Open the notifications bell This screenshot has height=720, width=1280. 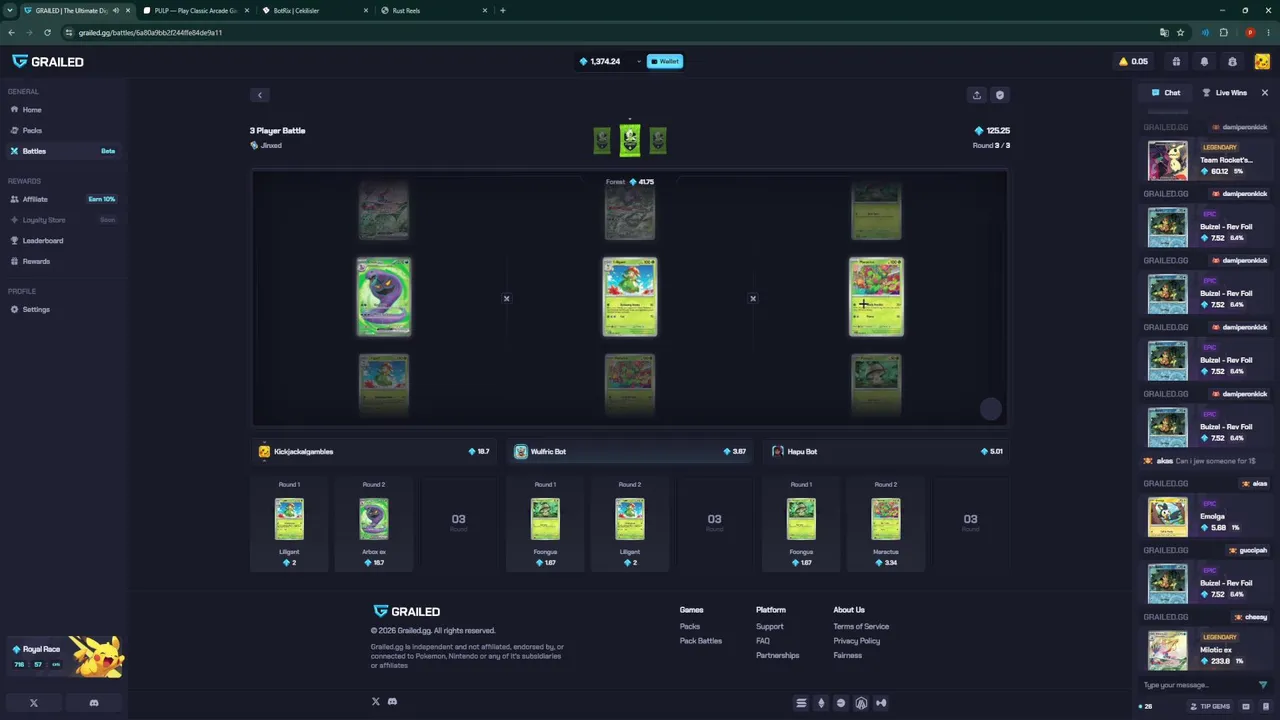(x=1204, y=62)
